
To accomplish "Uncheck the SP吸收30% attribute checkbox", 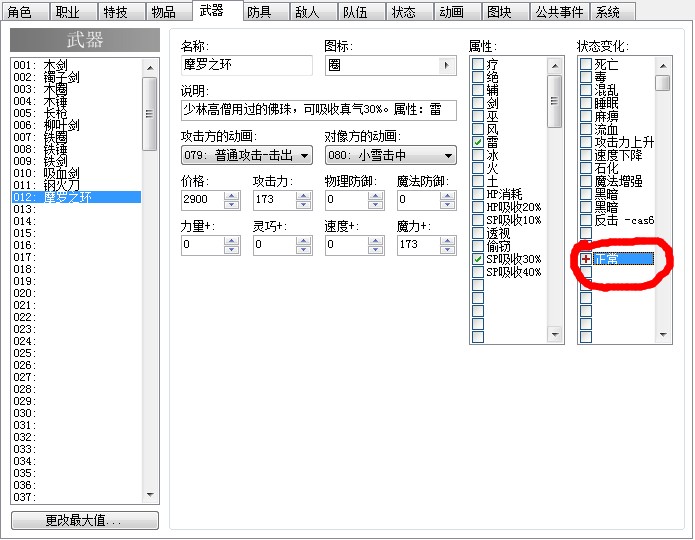I will [478, 259].
